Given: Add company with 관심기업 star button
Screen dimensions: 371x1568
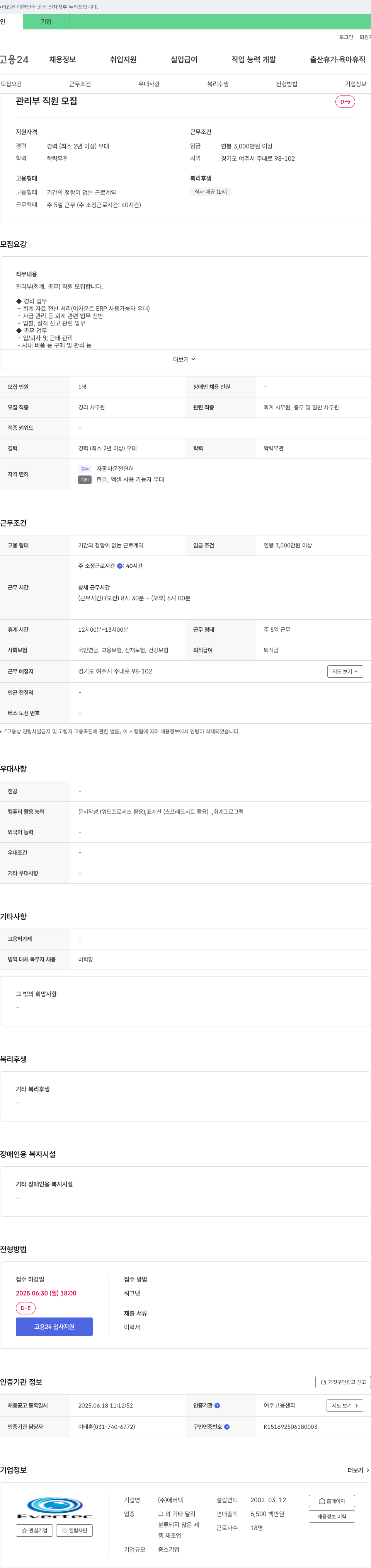Looking at the screenshot, I should [34, 1530].
